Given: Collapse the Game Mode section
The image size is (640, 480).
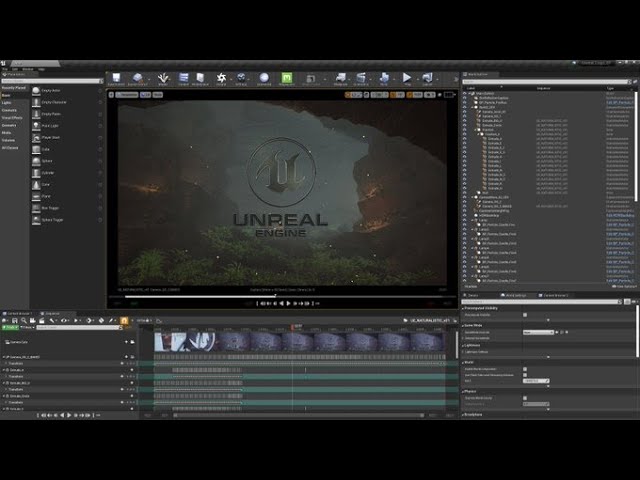Looking at the screenshot, I should [463, 326].
